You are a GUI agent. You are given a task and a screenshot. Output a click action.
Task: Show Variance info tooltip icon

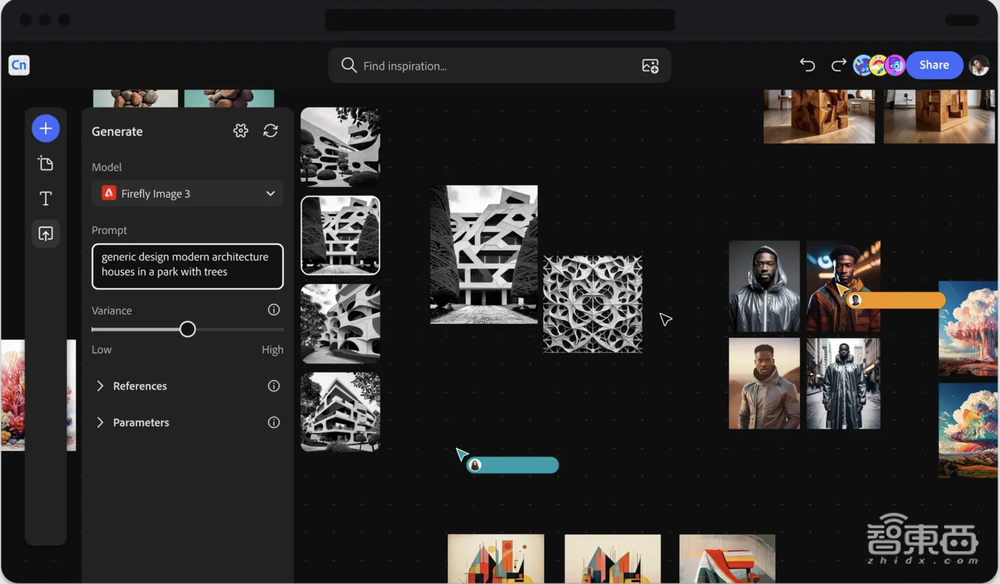pyautogui.click(x=274, y=310)
